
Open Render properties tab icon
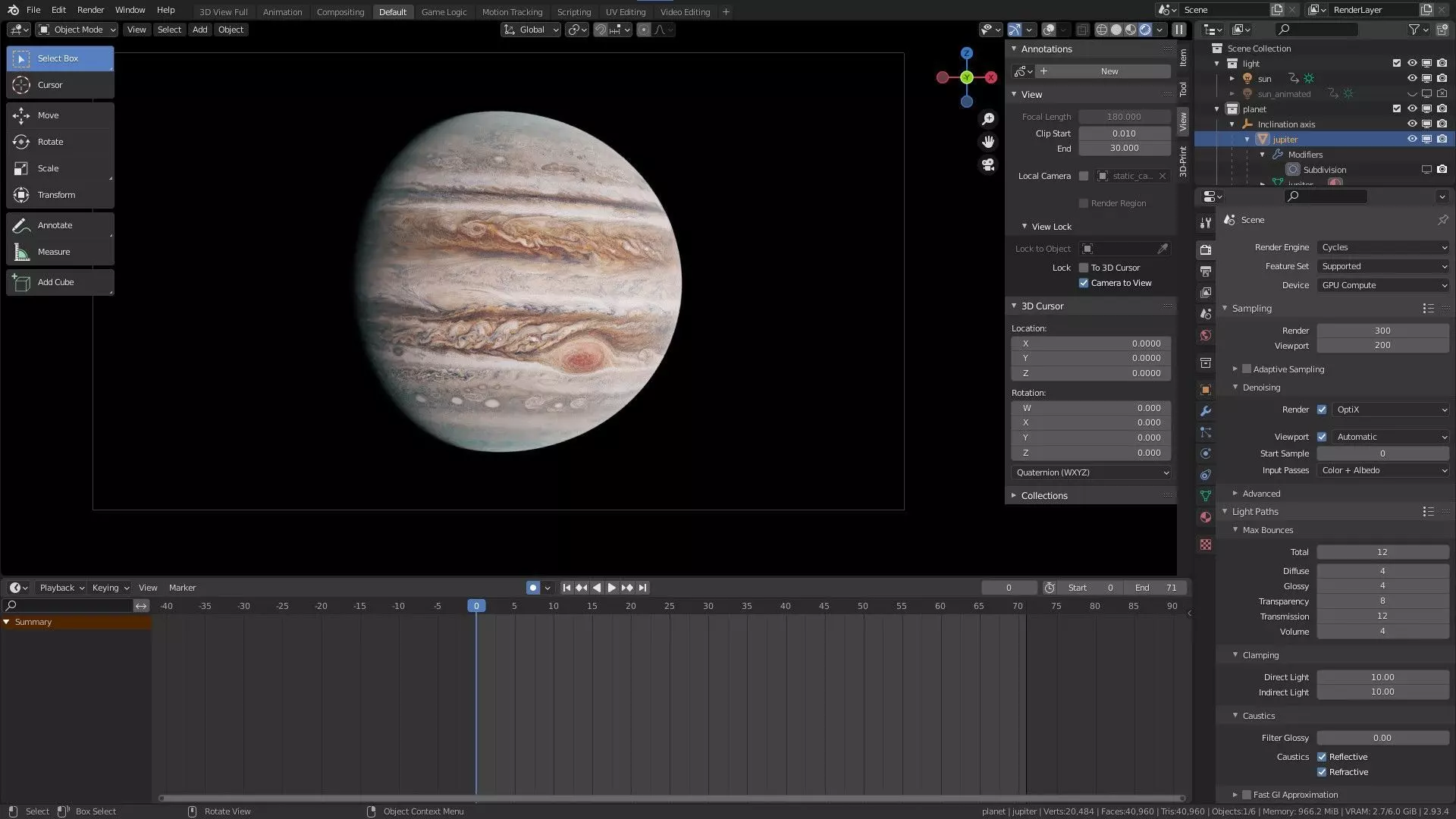pyautogui.click(x=1206, y=249)
